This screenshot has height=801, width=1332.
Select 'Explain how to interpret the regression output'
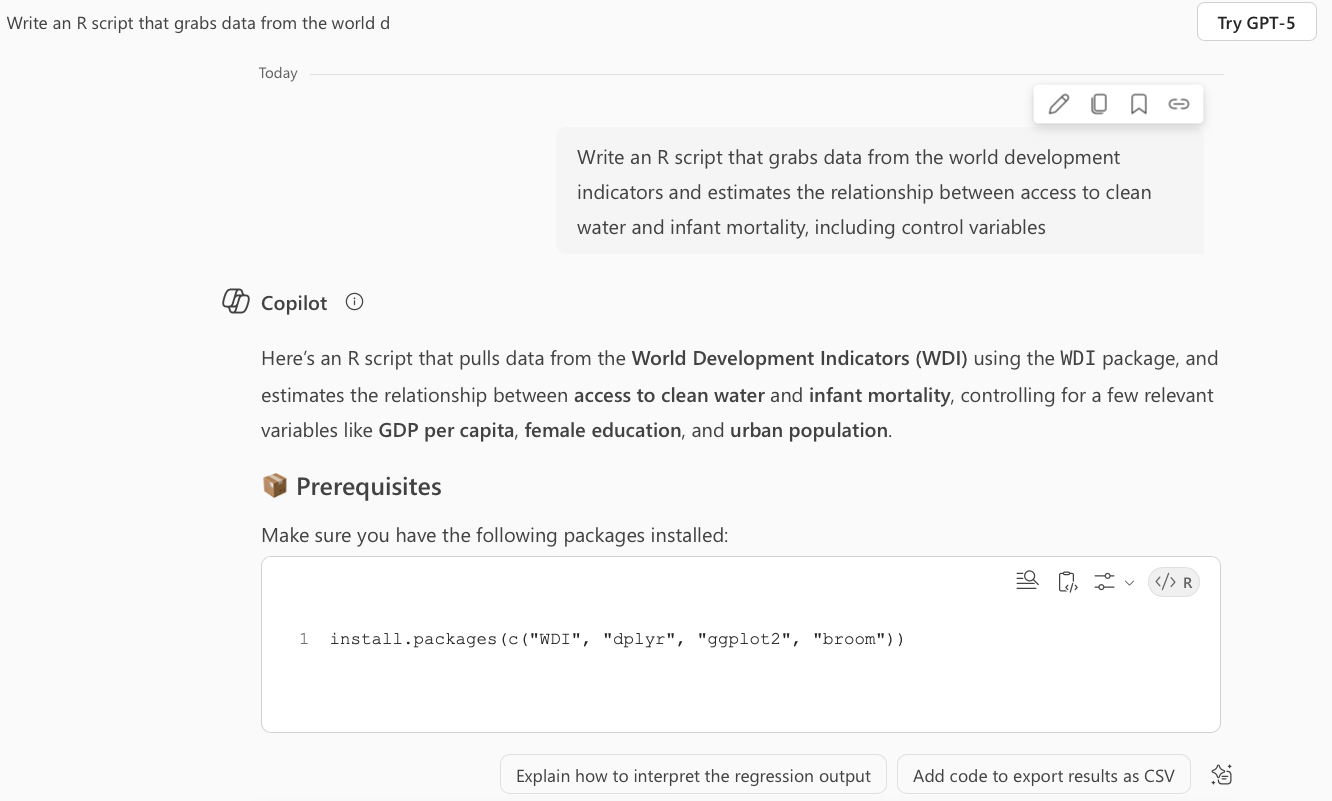(693, 775)
